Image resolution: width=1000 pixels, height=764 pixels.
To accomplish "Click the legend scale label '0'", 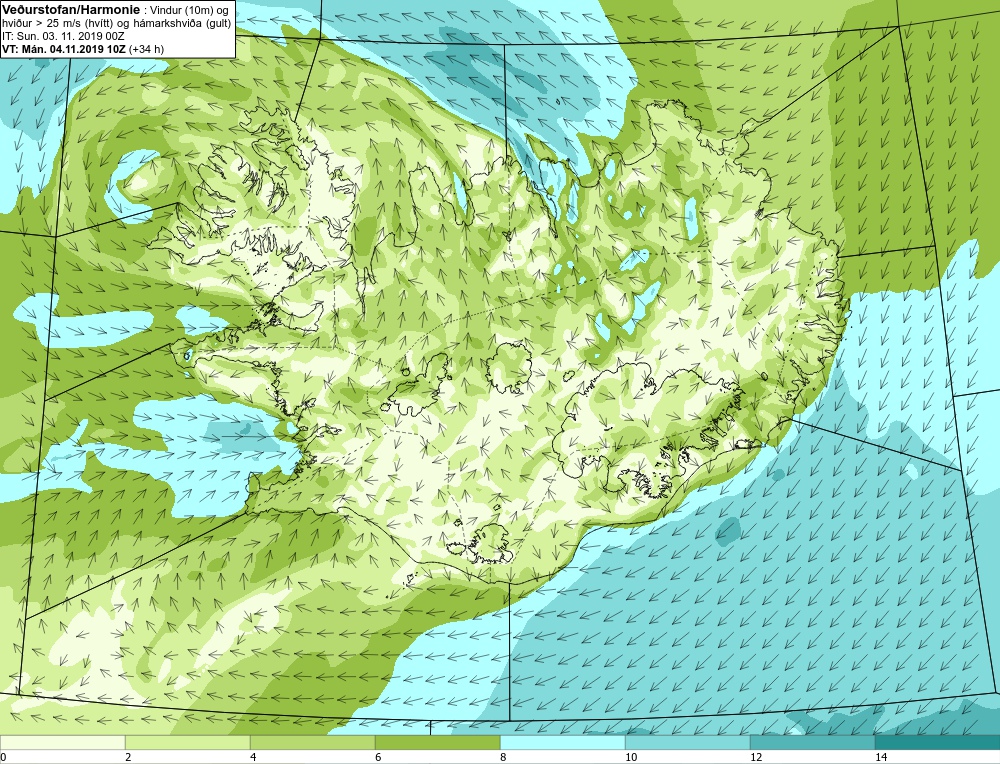I will pos(3,758).
